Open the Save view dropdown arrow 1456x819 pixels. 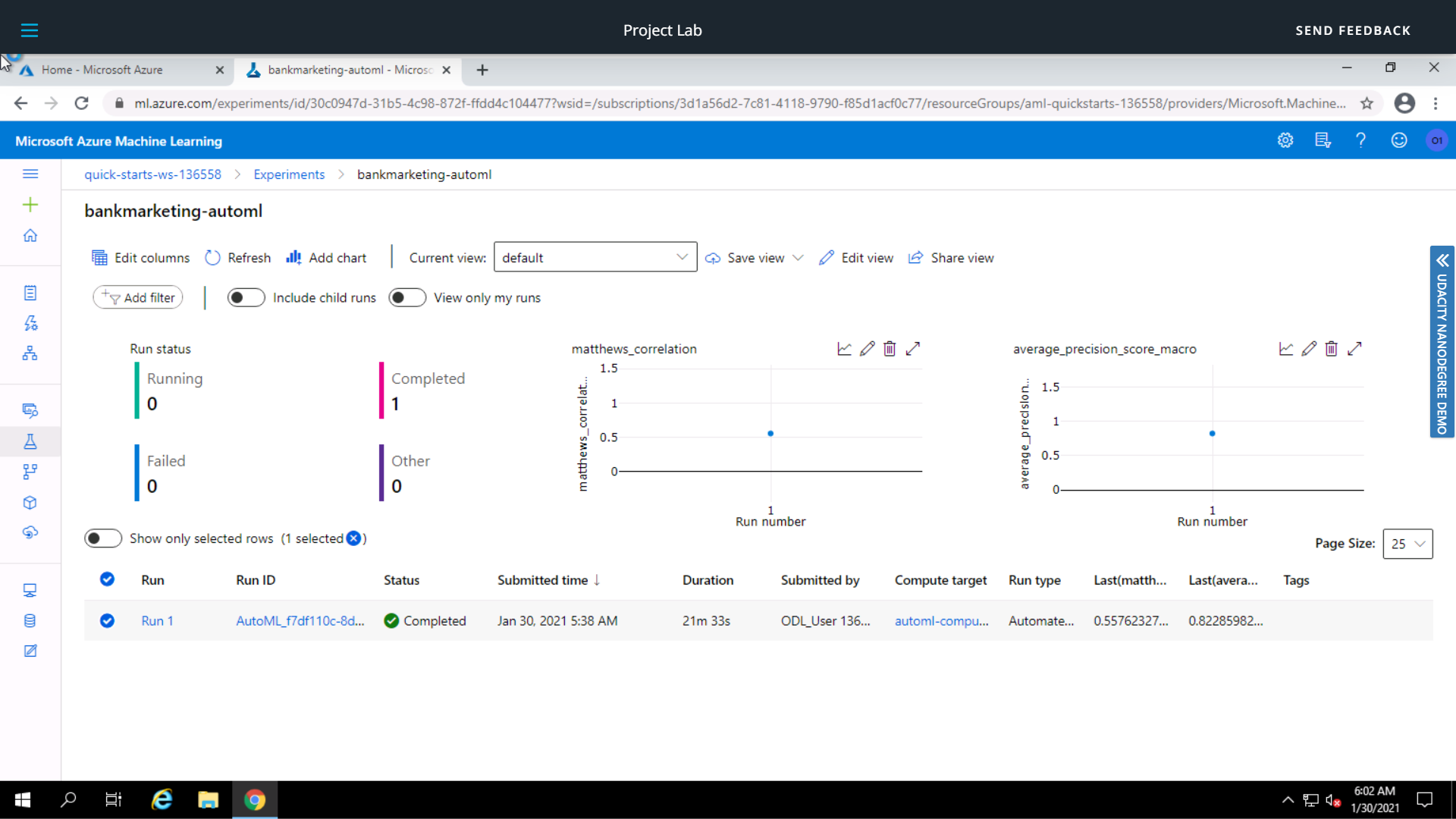tap(799, 257)
